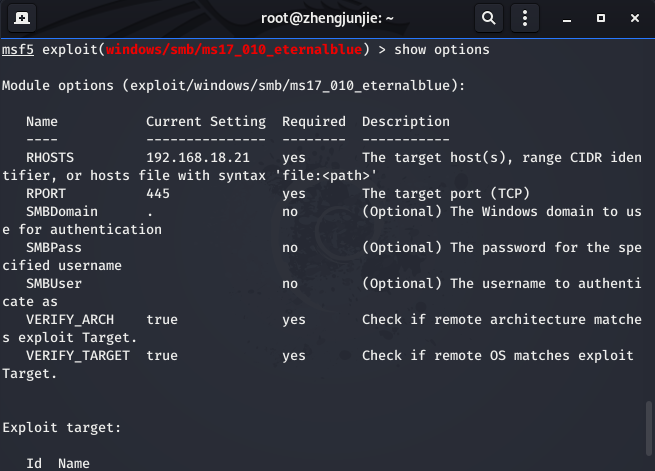655x471 pixels.
Task: Click the 'show options' command text
Action: 442,50
